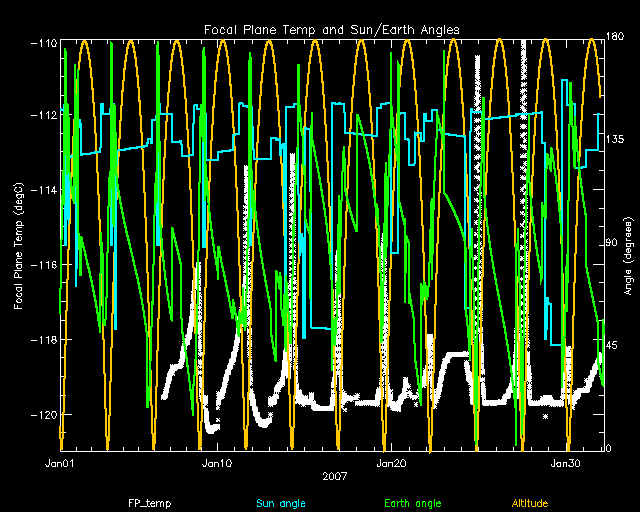Click the -118 left axis tick label
The height and width of the screenshot is (512, 640).
point(43,340)
